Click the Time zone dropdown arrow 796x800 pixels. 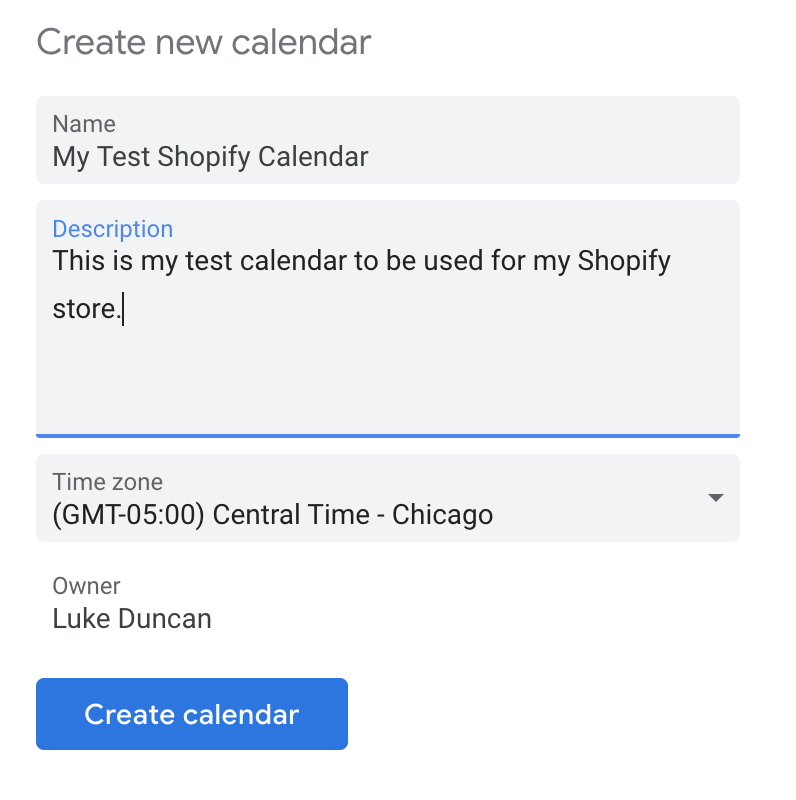point(715,498)
